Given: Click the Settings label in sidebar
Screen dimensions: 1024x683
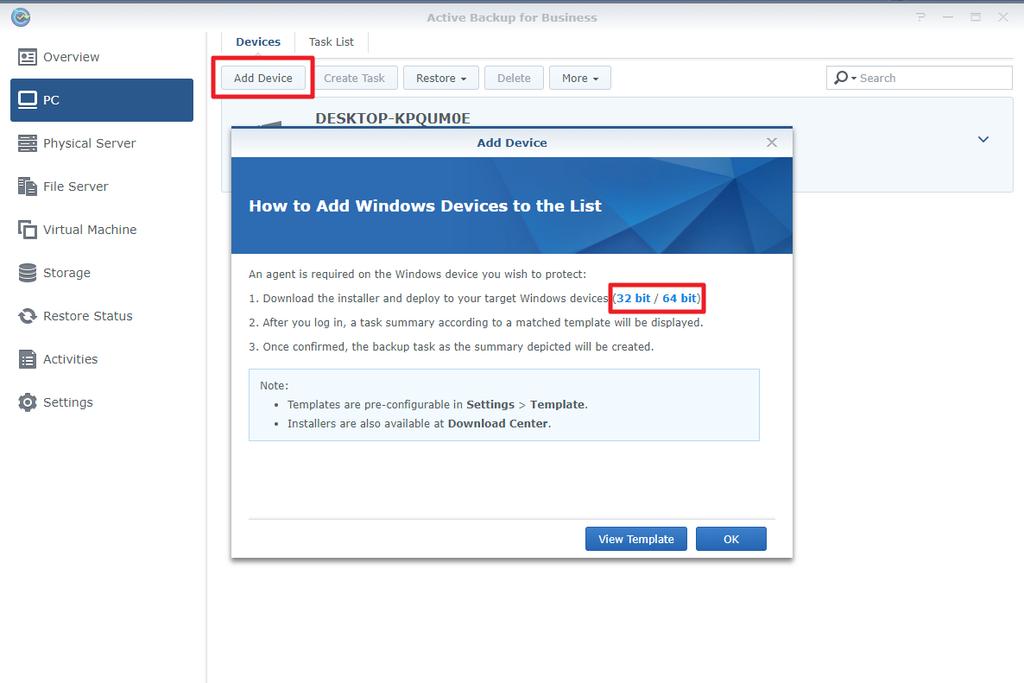Looking at the screenshot, I should [68, 402].
